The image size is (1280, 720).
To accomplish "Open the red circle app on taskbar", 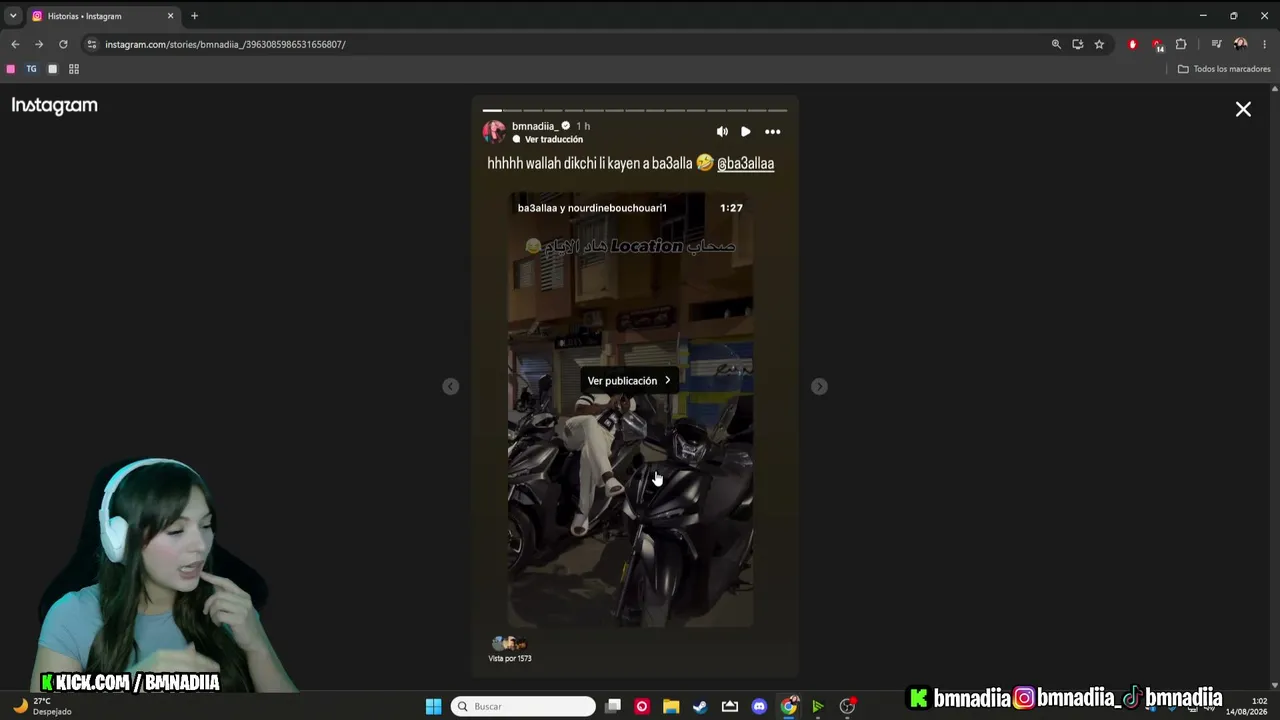I will [642, 707].
